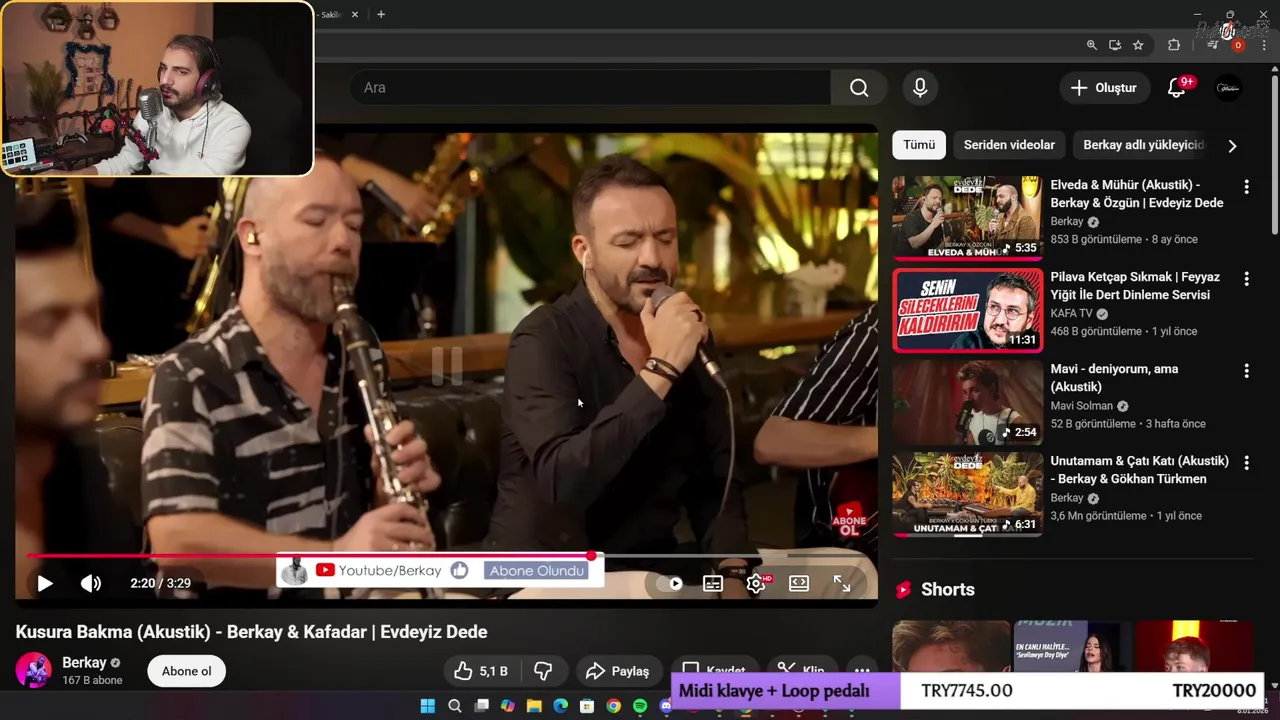Enter fullscreen mode

[842, 584]
